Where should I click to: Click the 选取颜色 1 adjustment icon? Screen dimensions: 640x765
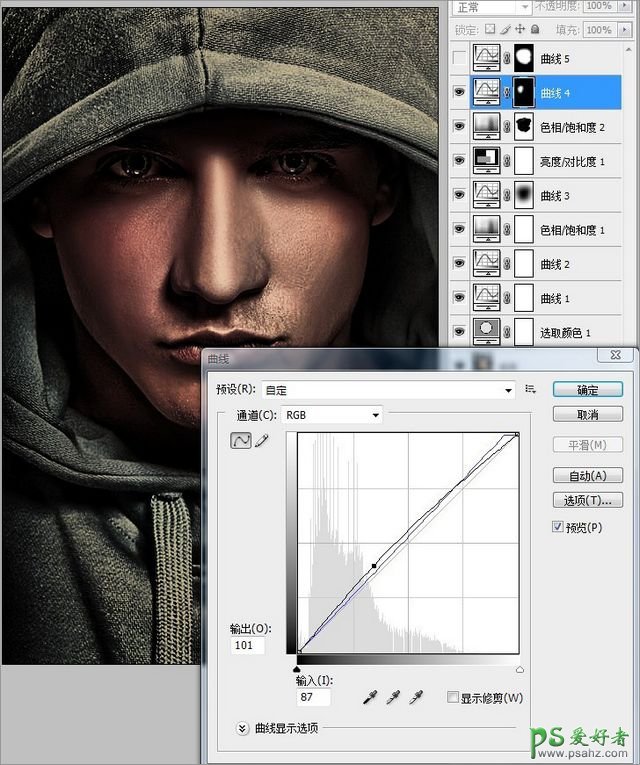pos(486,331)
